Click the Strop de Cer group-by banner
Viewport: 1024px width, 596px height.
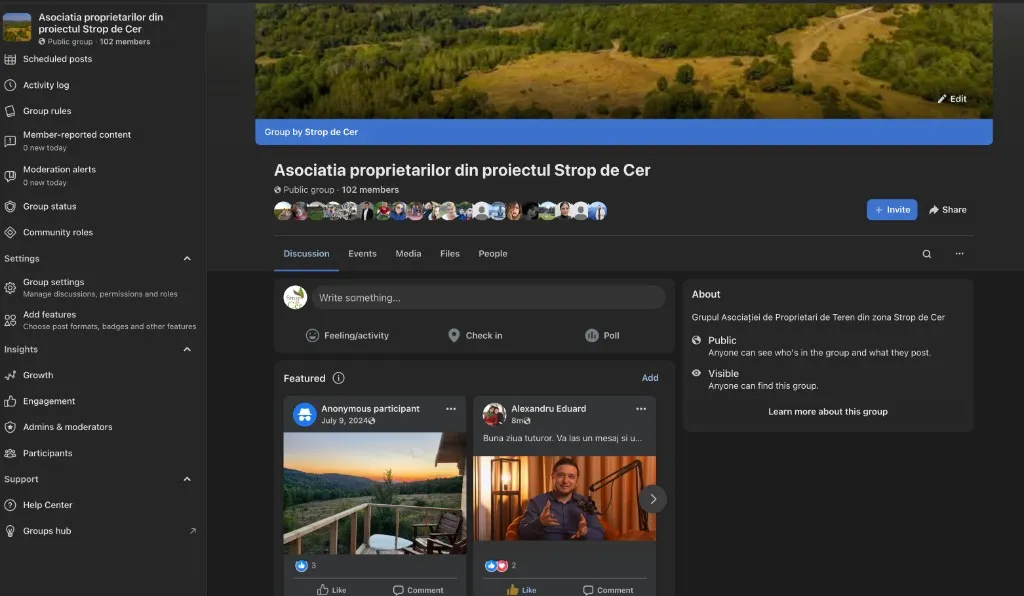click(624, 132)
